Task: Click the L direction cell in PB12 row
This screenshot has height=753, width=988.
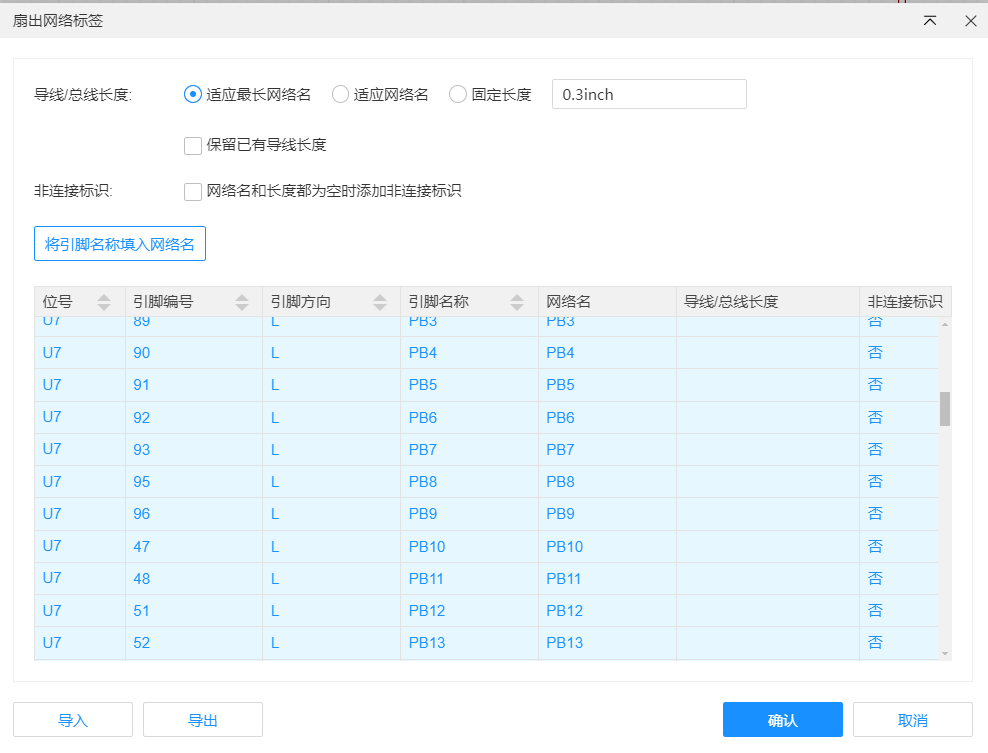Action: click(331, 611)
